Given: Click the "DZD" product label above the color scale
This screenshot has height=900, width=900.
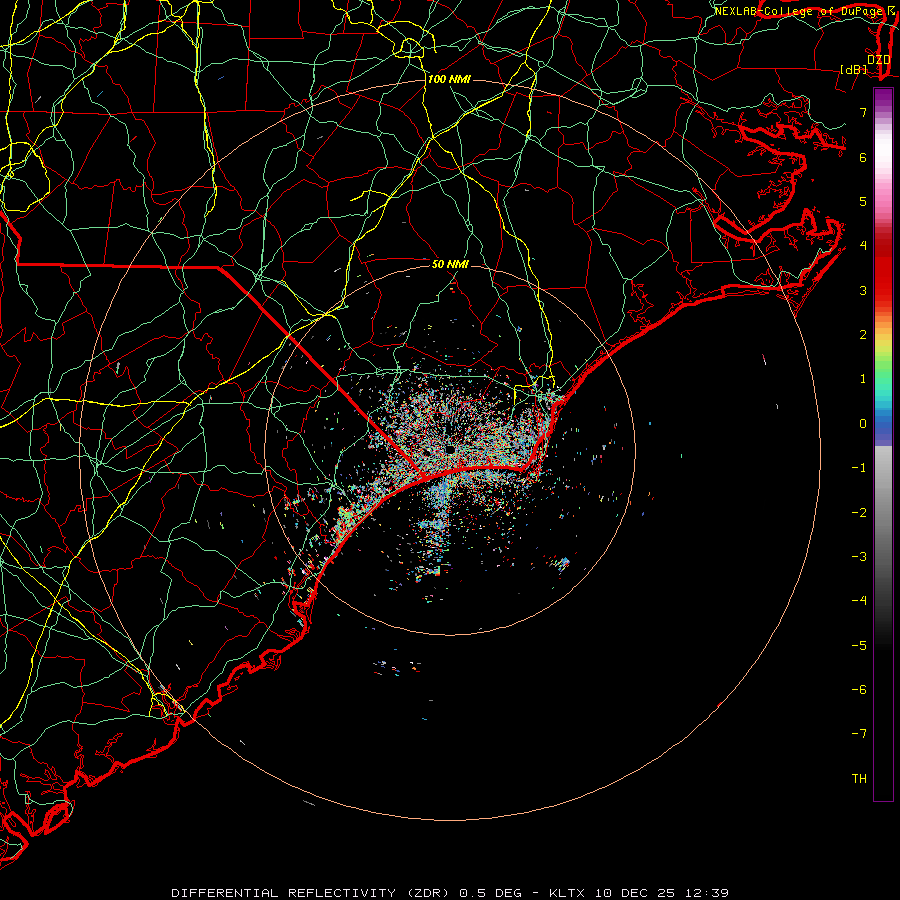Looking at the screenshot, I should [878, 60].
